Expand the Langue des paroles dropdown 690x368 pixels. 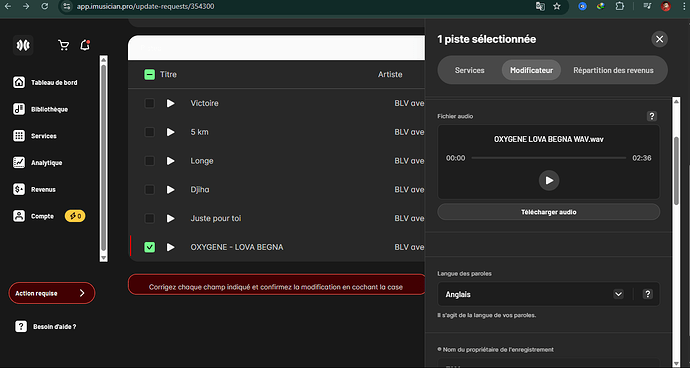(x=618, y=294)
